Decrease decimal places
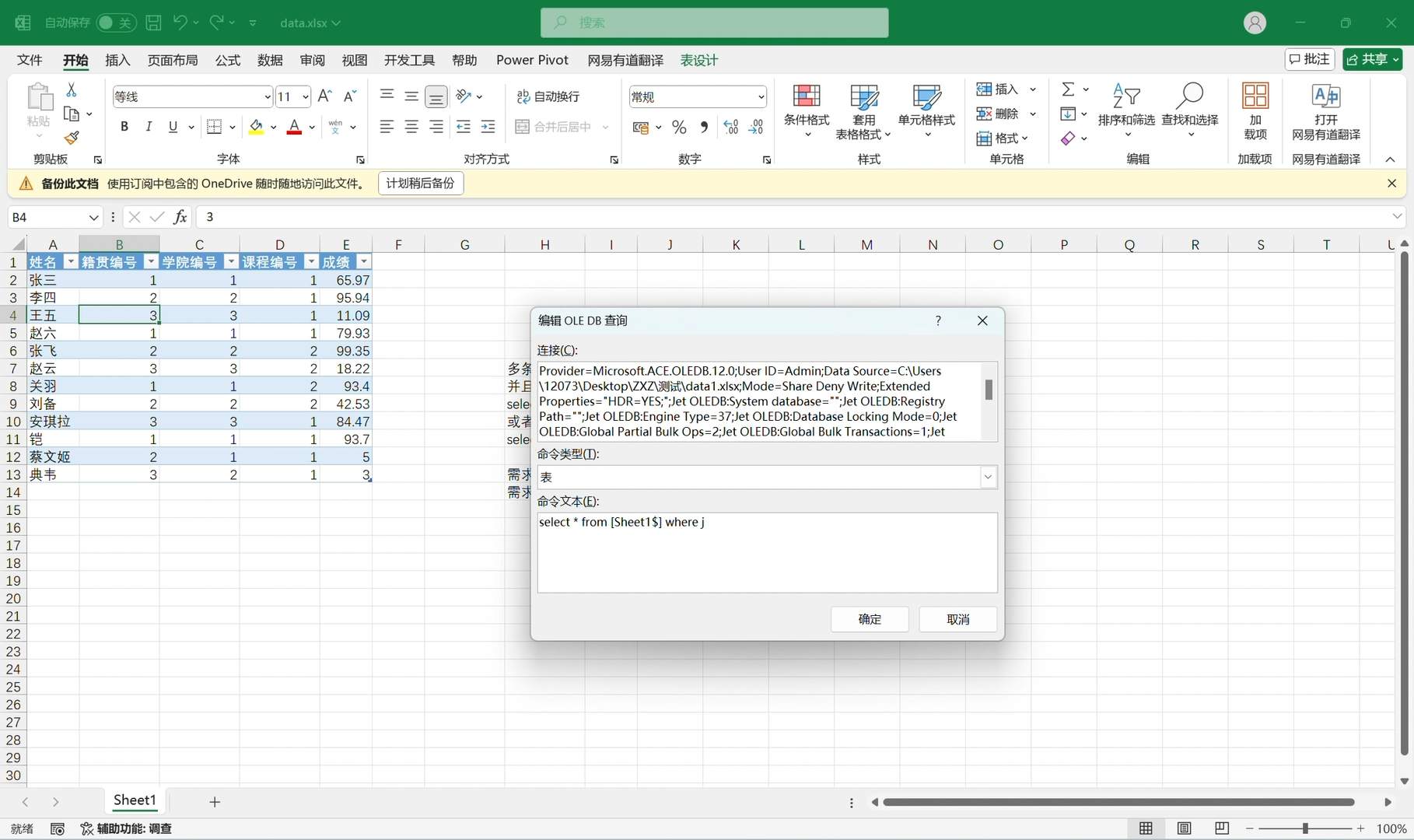1414x840 pixels. pos(756,127)
